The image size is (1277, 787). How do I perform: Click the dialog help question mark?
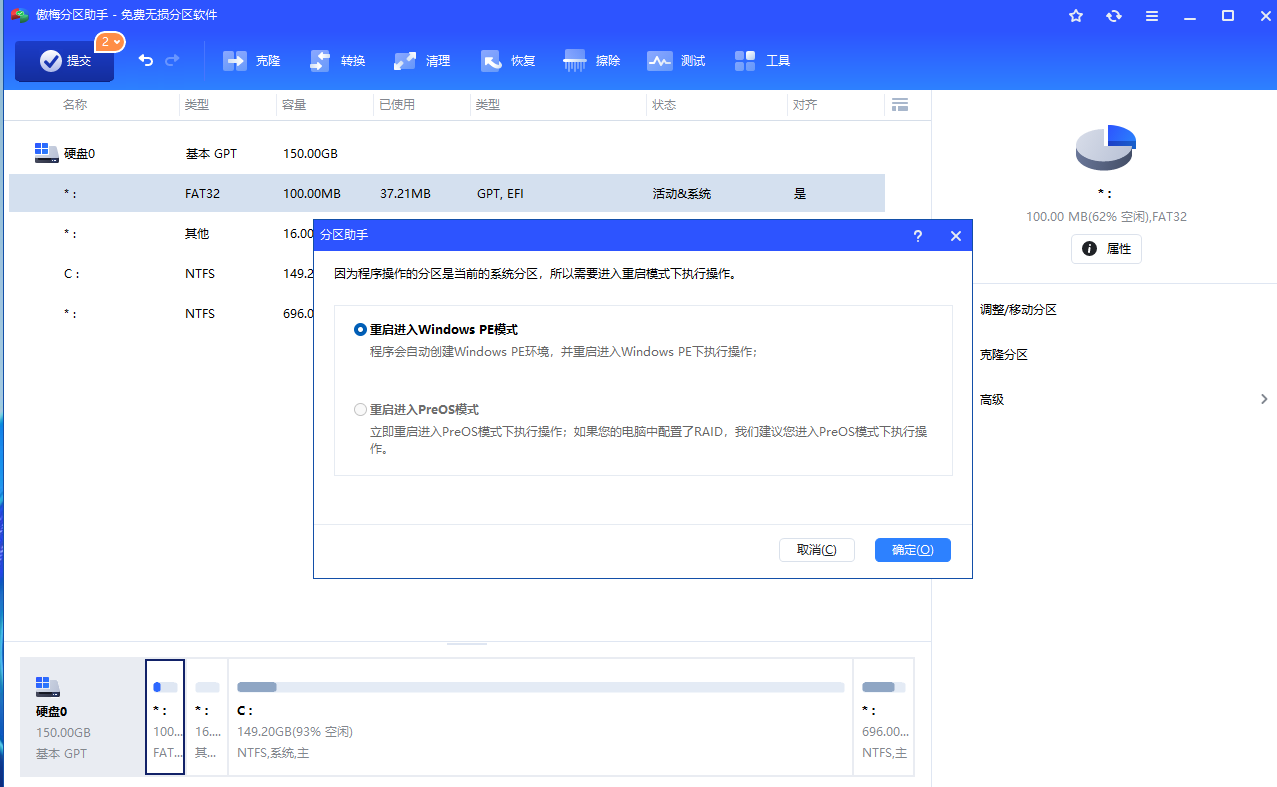coord(918,236)
